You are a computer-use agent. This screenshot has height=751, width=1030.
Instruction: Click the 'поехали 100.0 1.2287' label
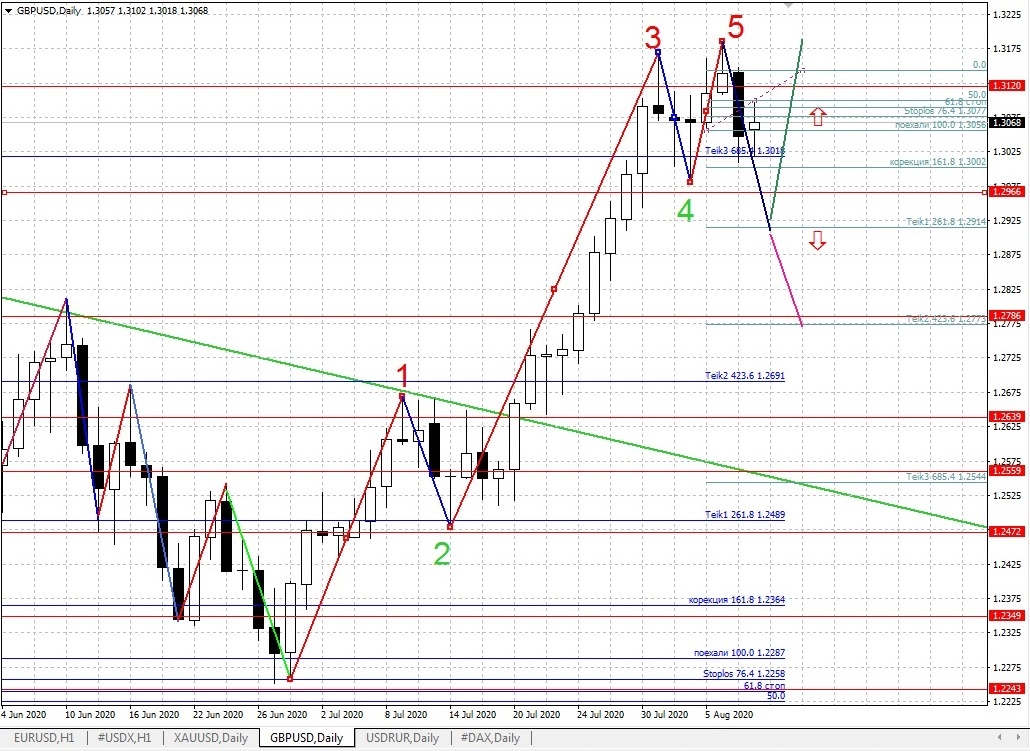(x=739, y=652)
